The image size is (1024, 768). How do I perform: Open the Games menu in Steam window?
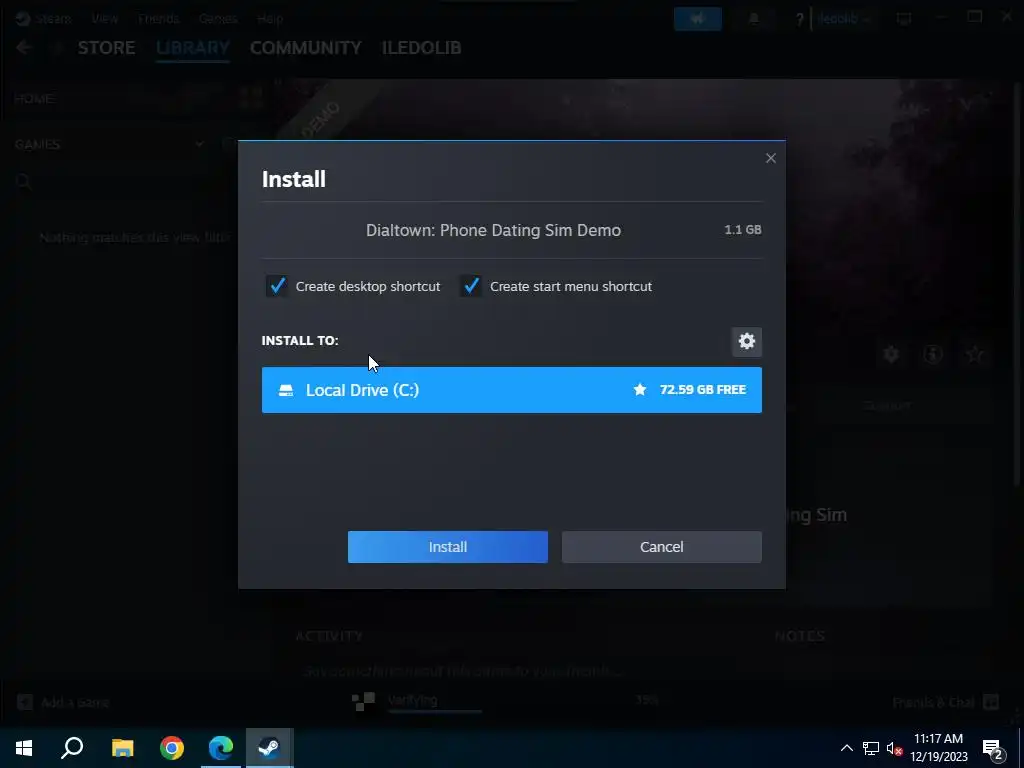tap(217, 18)
